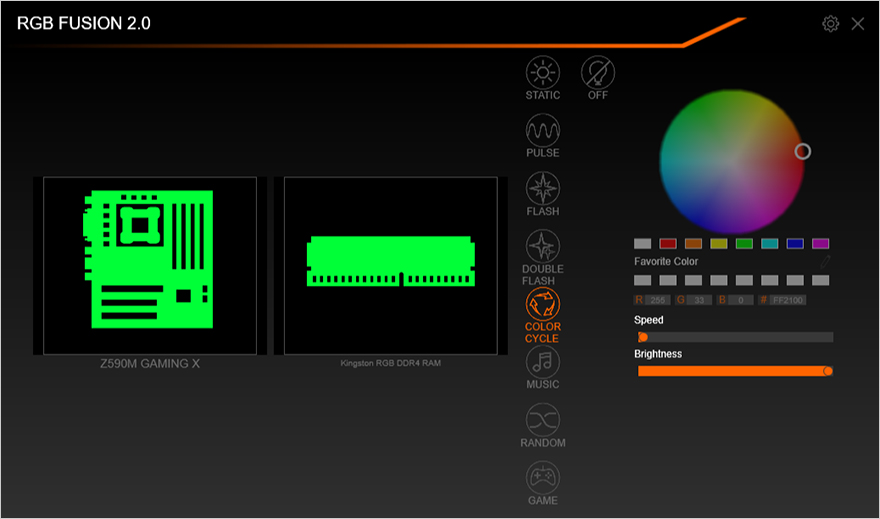The image size is (880, 519).
Task: Click the B value field showing 0
Action: pyautogui.click(x=741, y=300)
